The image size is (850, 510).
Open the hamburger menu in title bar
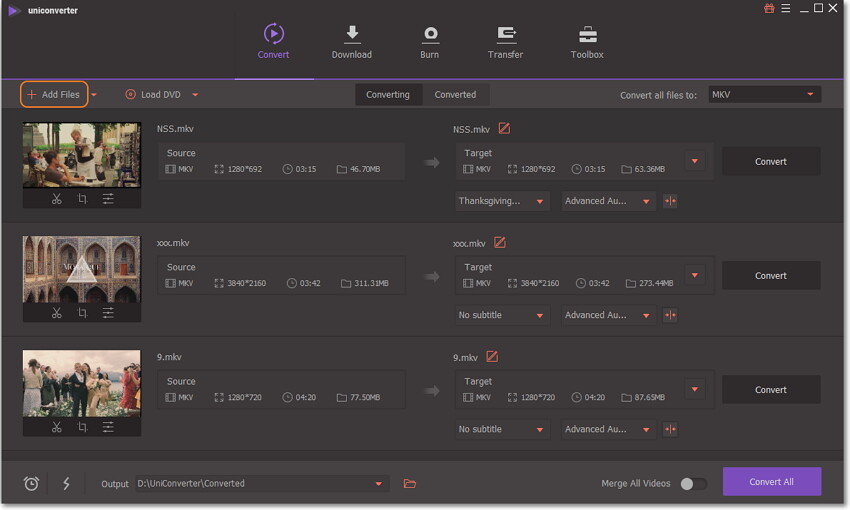pyautogui.click(x=785, y=8)
